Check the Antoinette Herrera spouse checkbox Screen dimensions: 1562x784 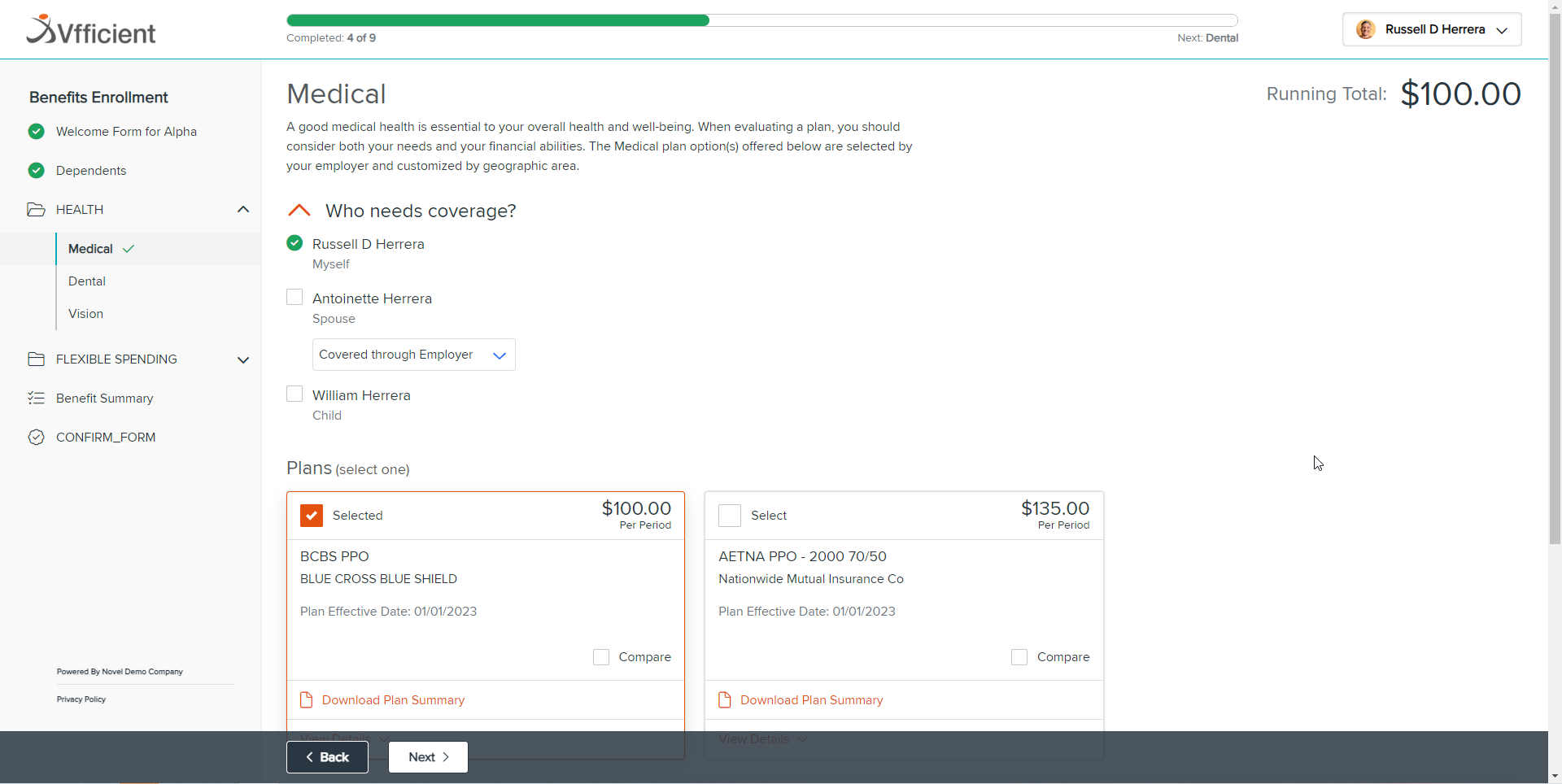click(x=295, y=297)
